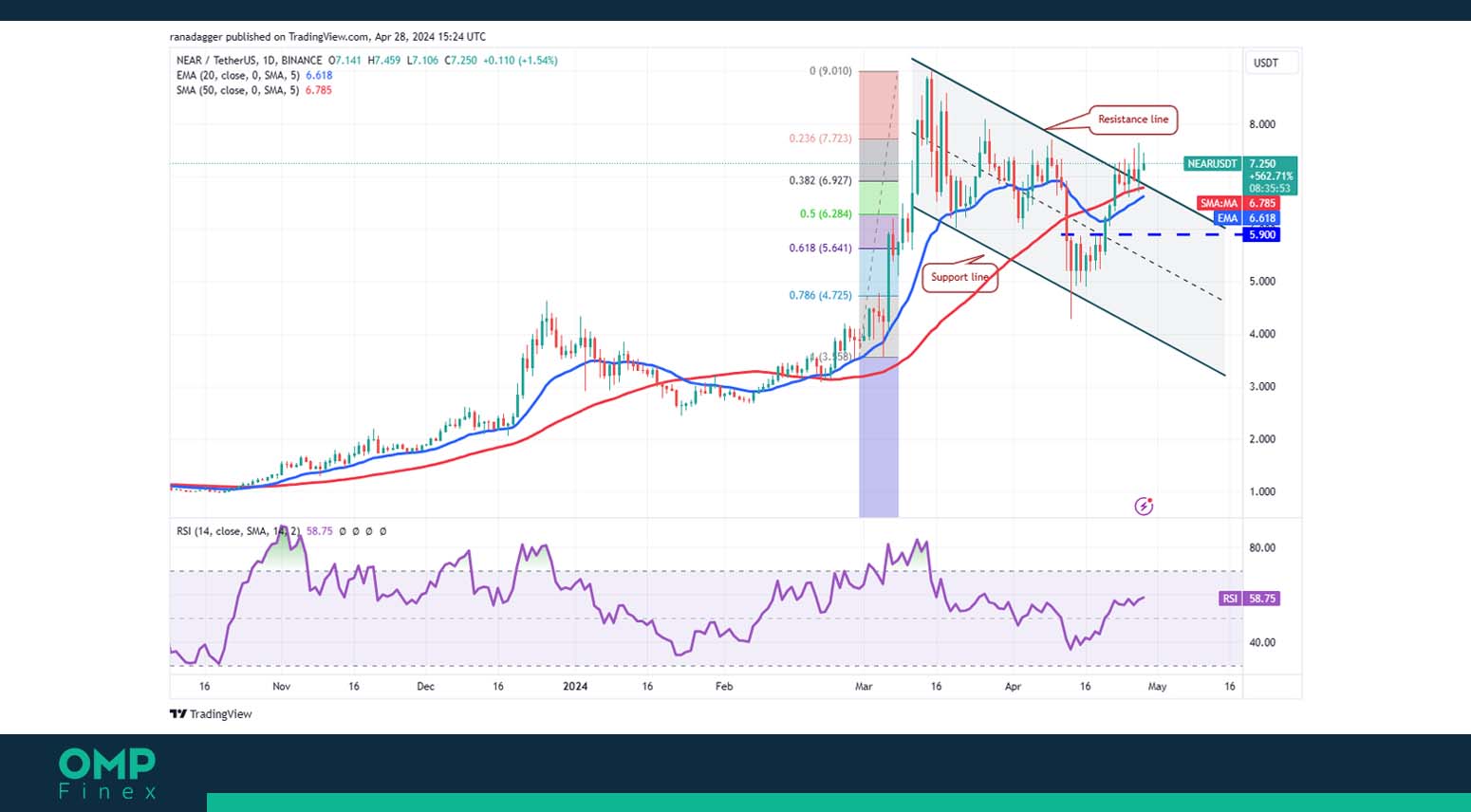Click the TradingView logo below the chart
The image size is (1471, 812).
pos(211,714)
